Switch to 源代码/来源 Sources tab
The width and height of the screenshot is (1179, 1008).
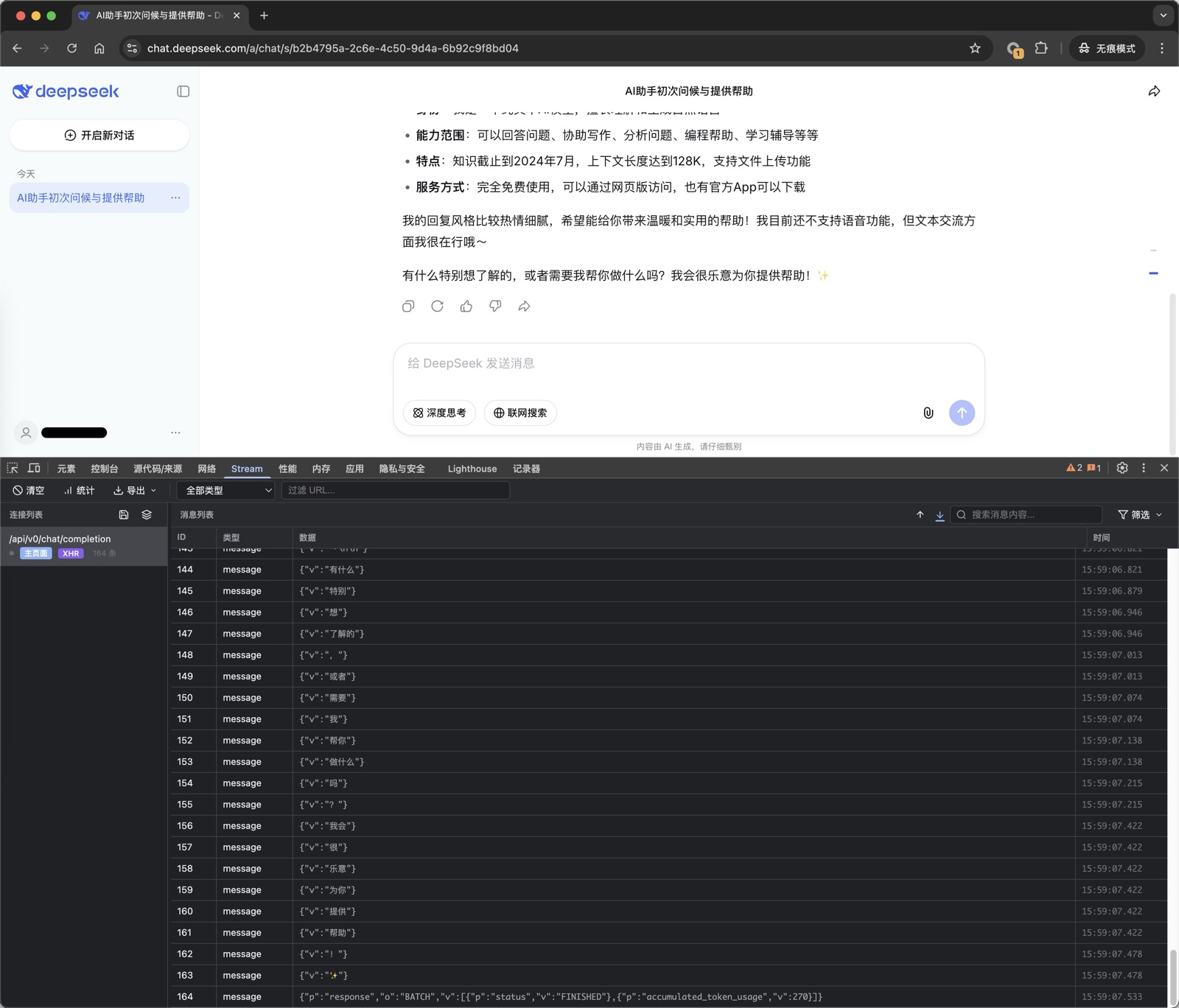(158, 469)
